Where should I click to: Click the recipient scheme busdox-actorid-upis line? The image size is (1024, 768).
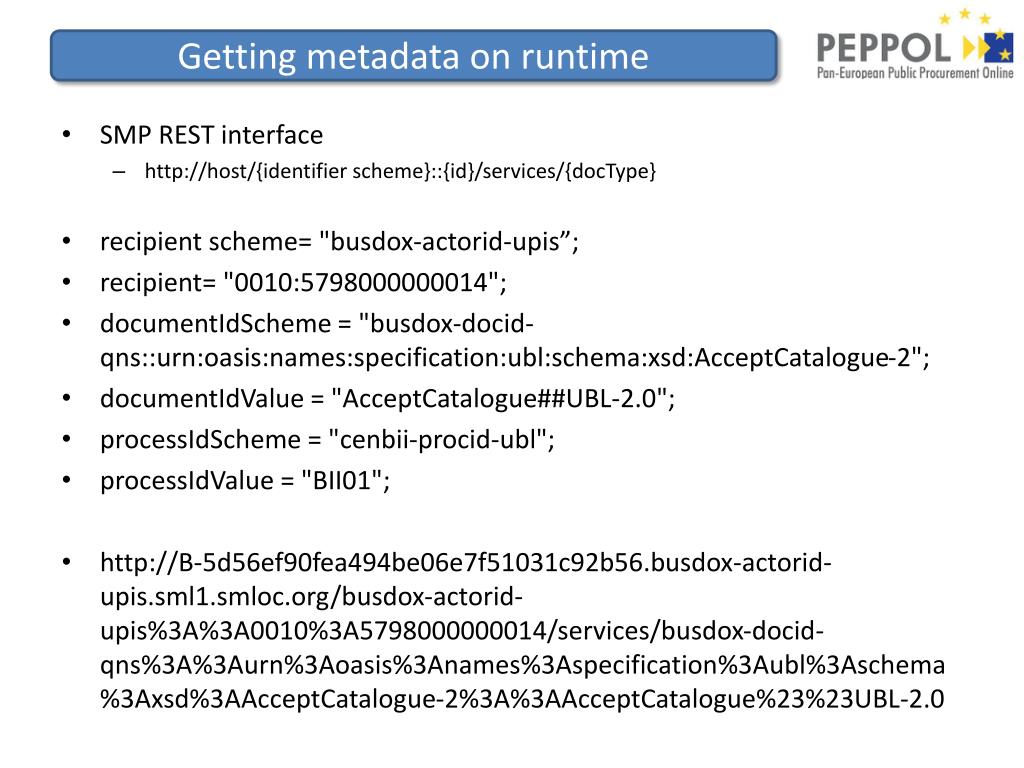click(339, 242)
